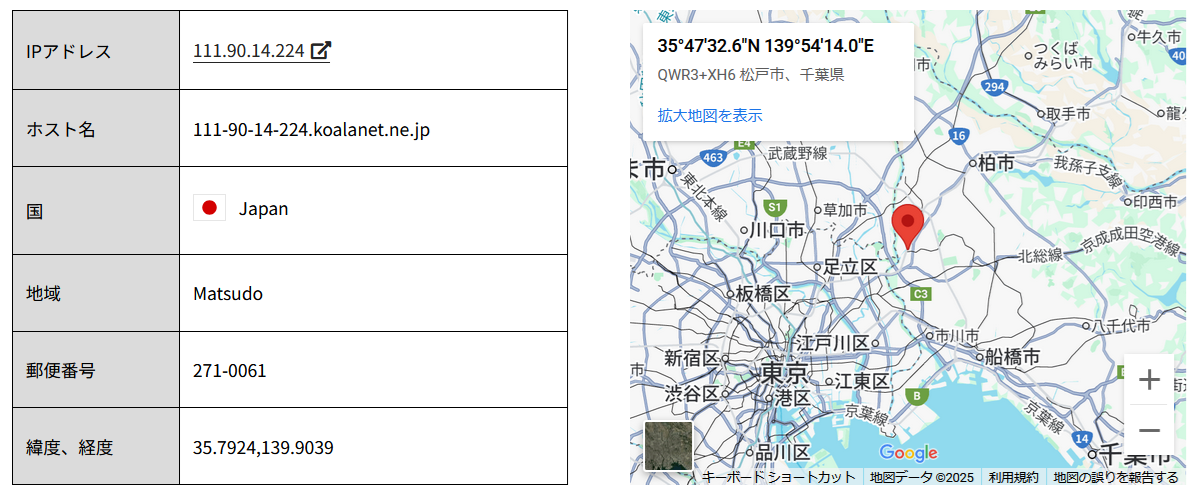Click the 郵便番号 header cell

[96, 370]
